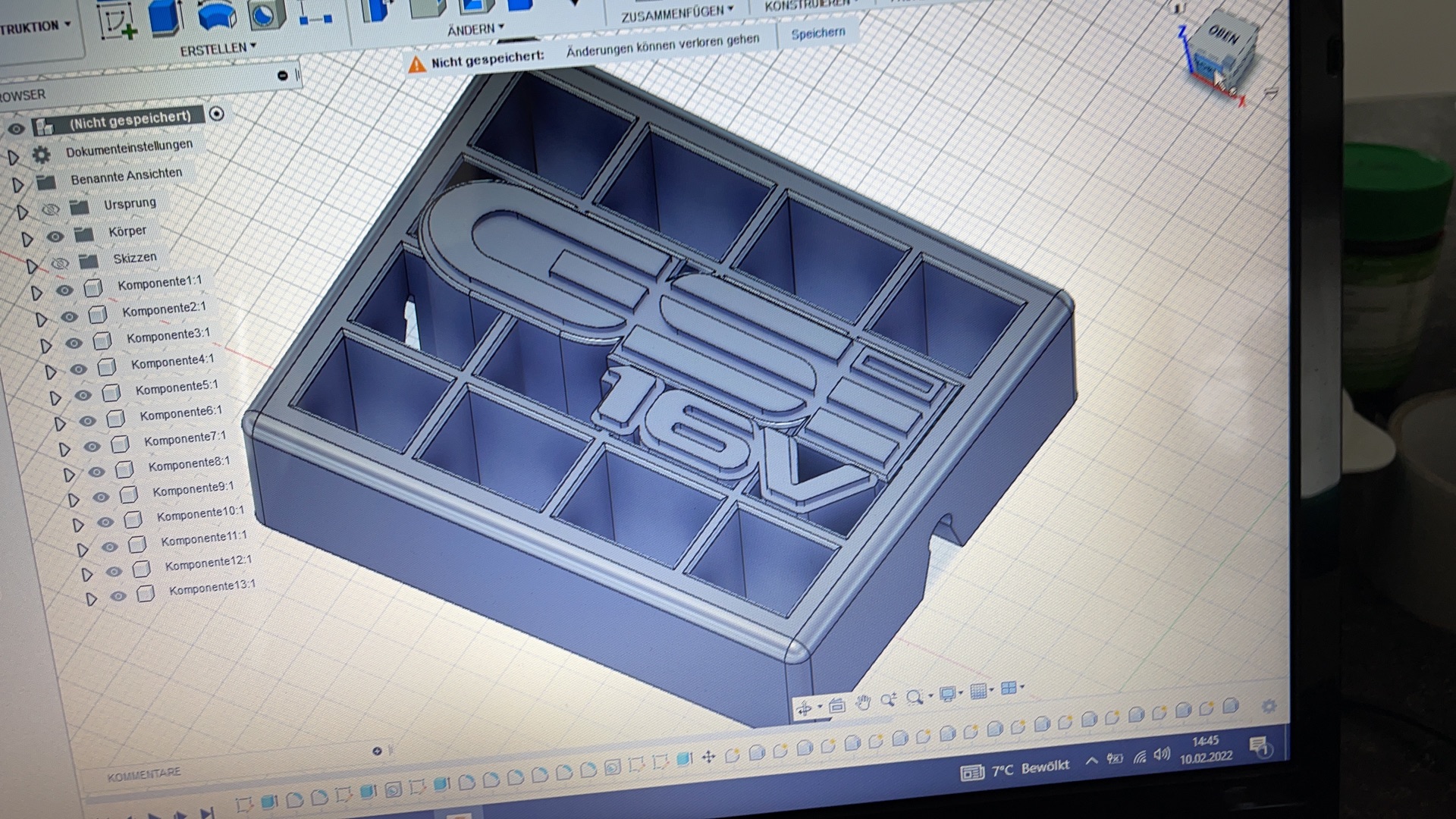
Task: Click the Speichern link
Action: tap(817, 33)
